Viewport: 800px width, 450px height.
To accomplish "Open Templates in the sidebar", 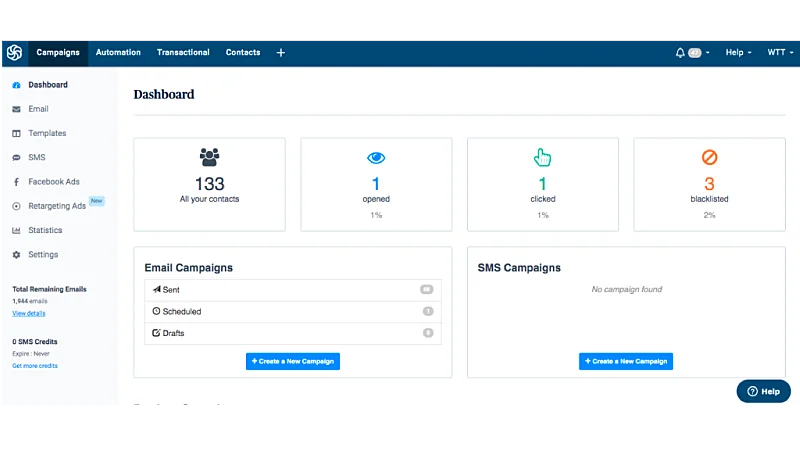I will coord(47,133).
